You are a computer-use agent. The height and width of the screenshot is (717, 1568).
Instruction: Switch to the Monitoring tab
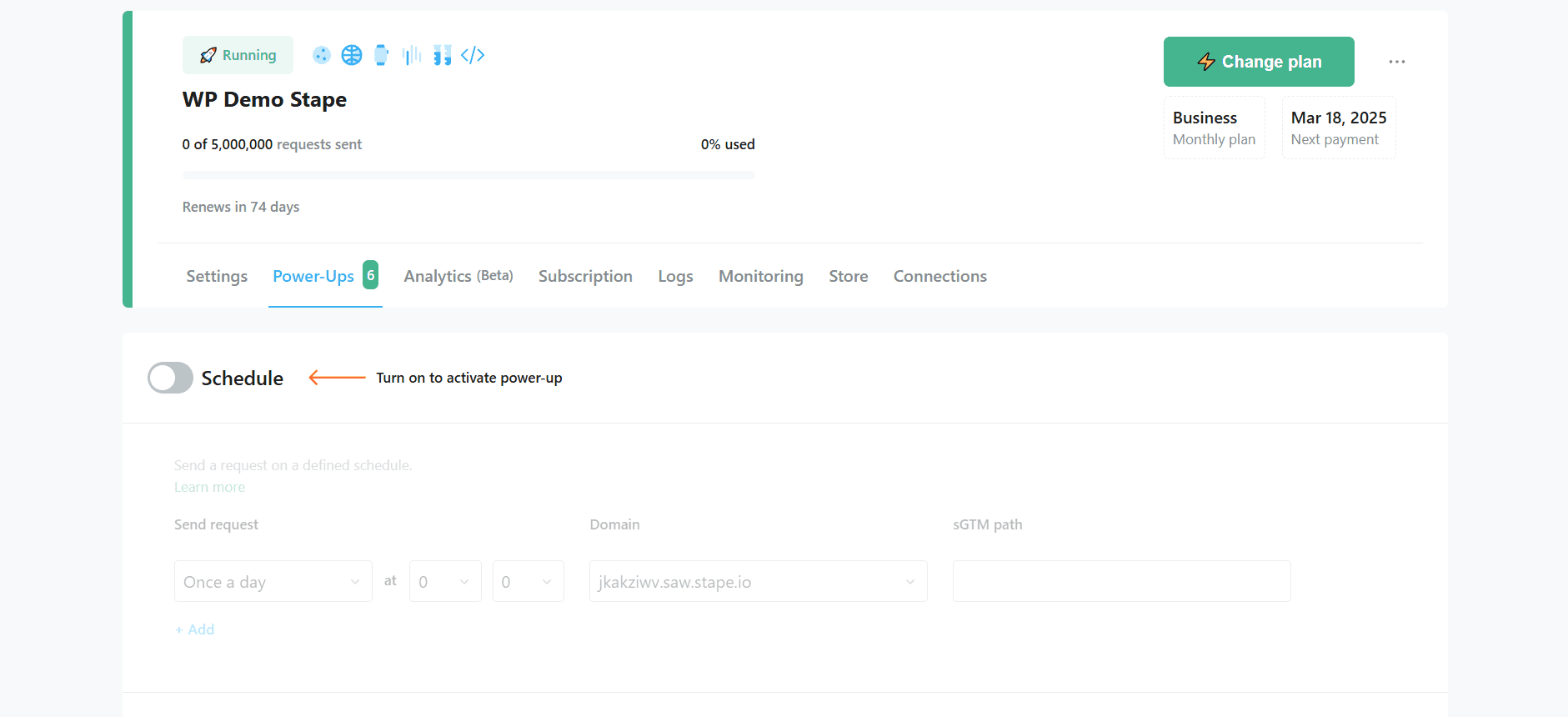761,276
